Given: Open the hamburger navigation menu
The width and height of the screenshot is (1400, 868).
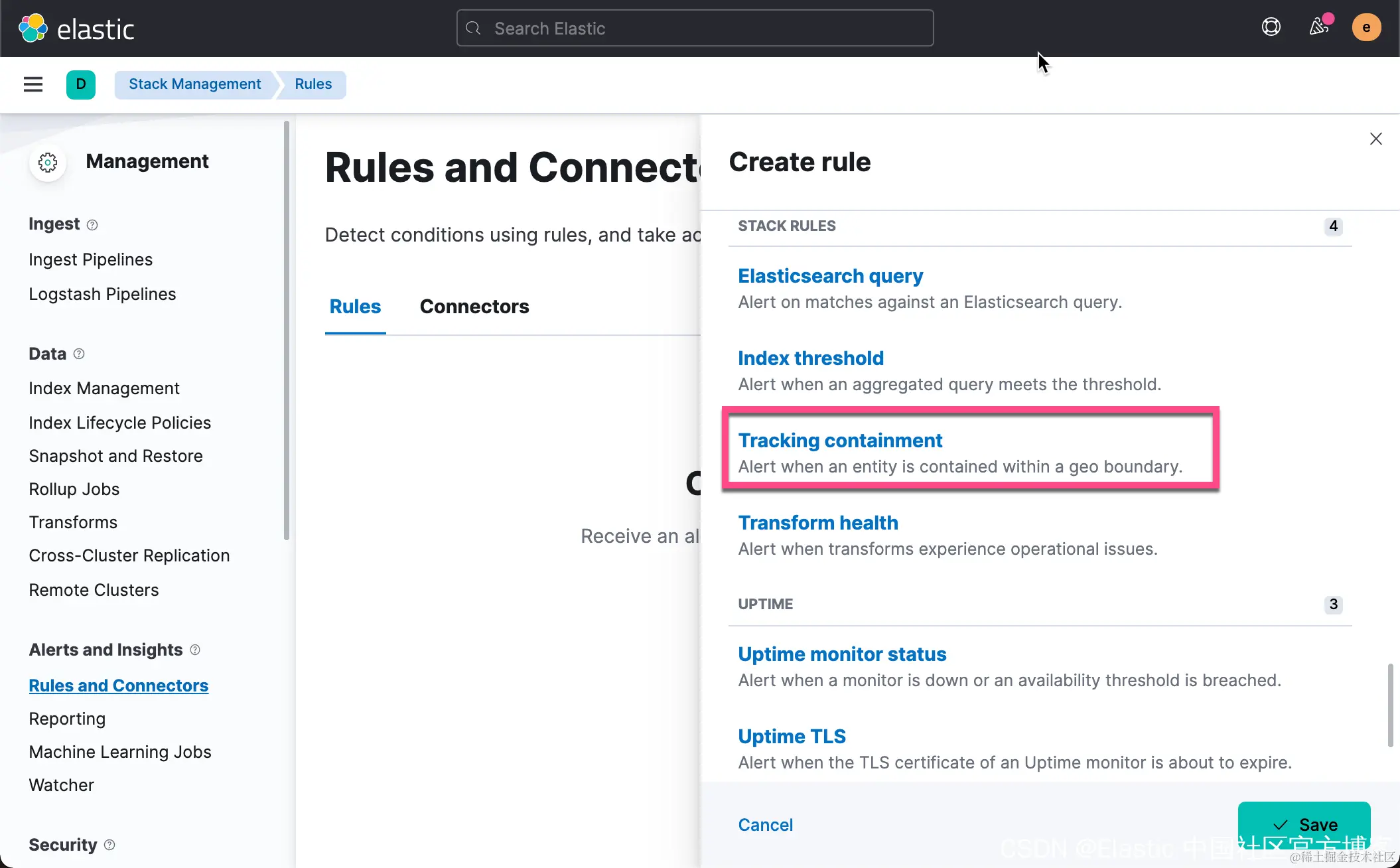Looking at the screenshot, I should 33,84.
